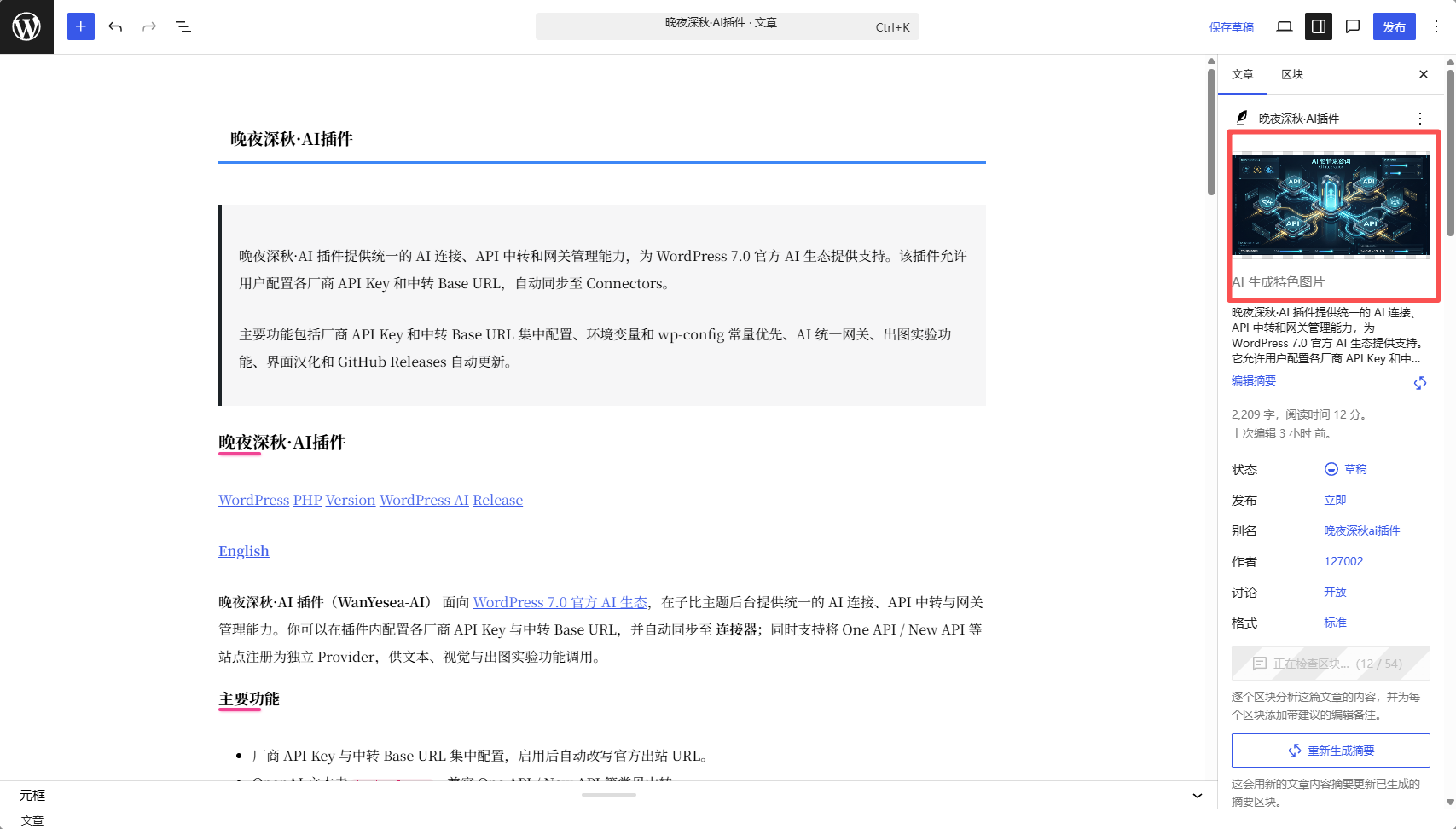Open the preview device view icon

(1285, 26)
